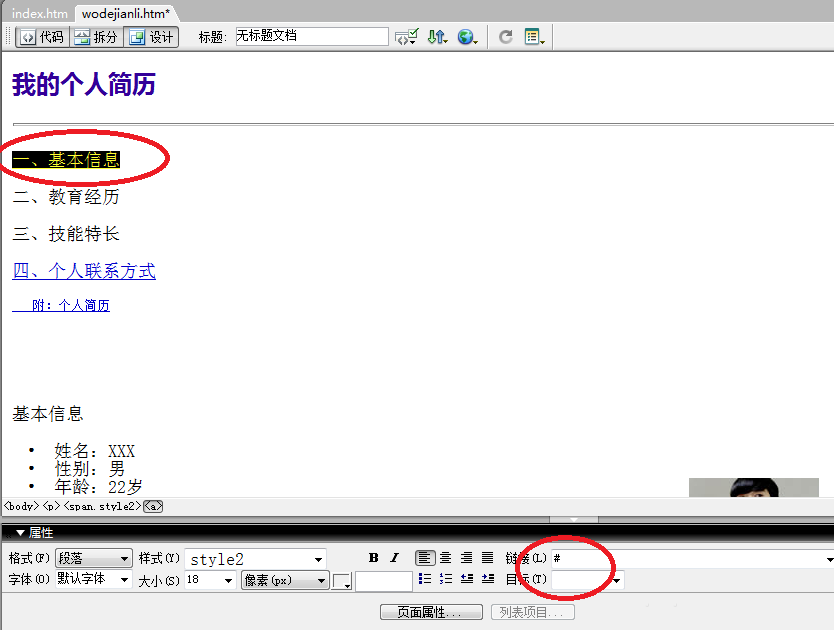834x630 pixels.
Task: Refresh design view icon
Action: (505, 37)
